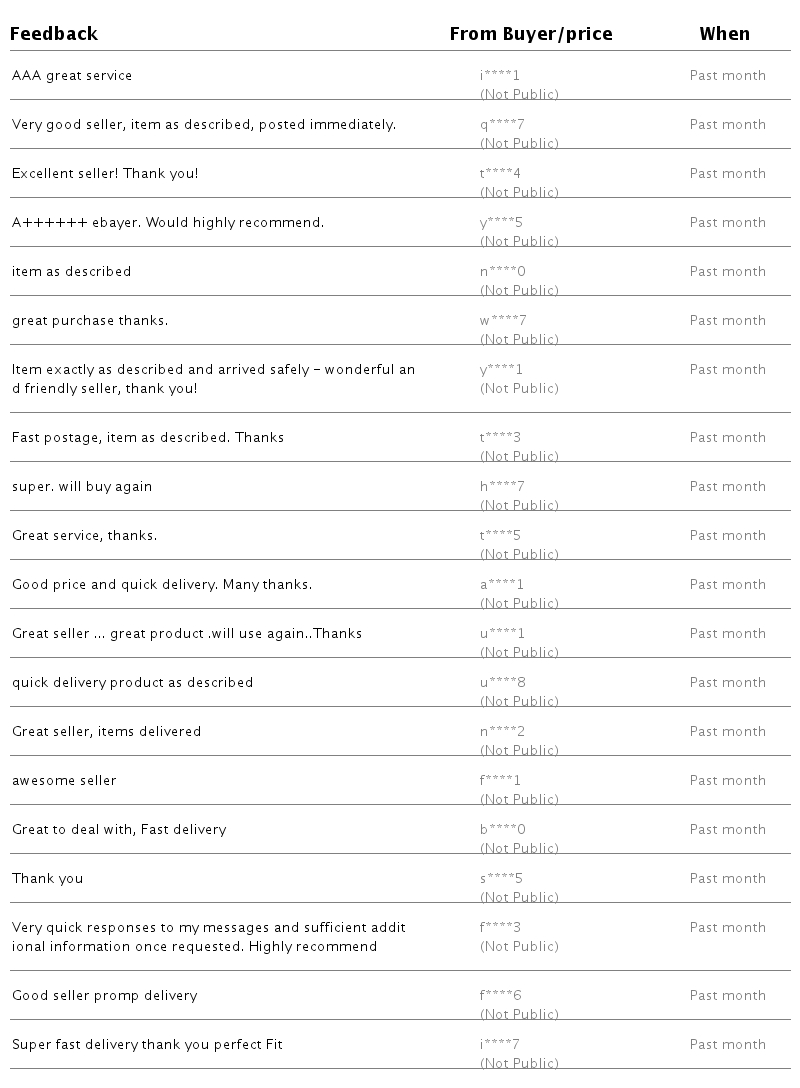Click the When column header
This screenshot has height=1088, width=800.
point(724,34)
